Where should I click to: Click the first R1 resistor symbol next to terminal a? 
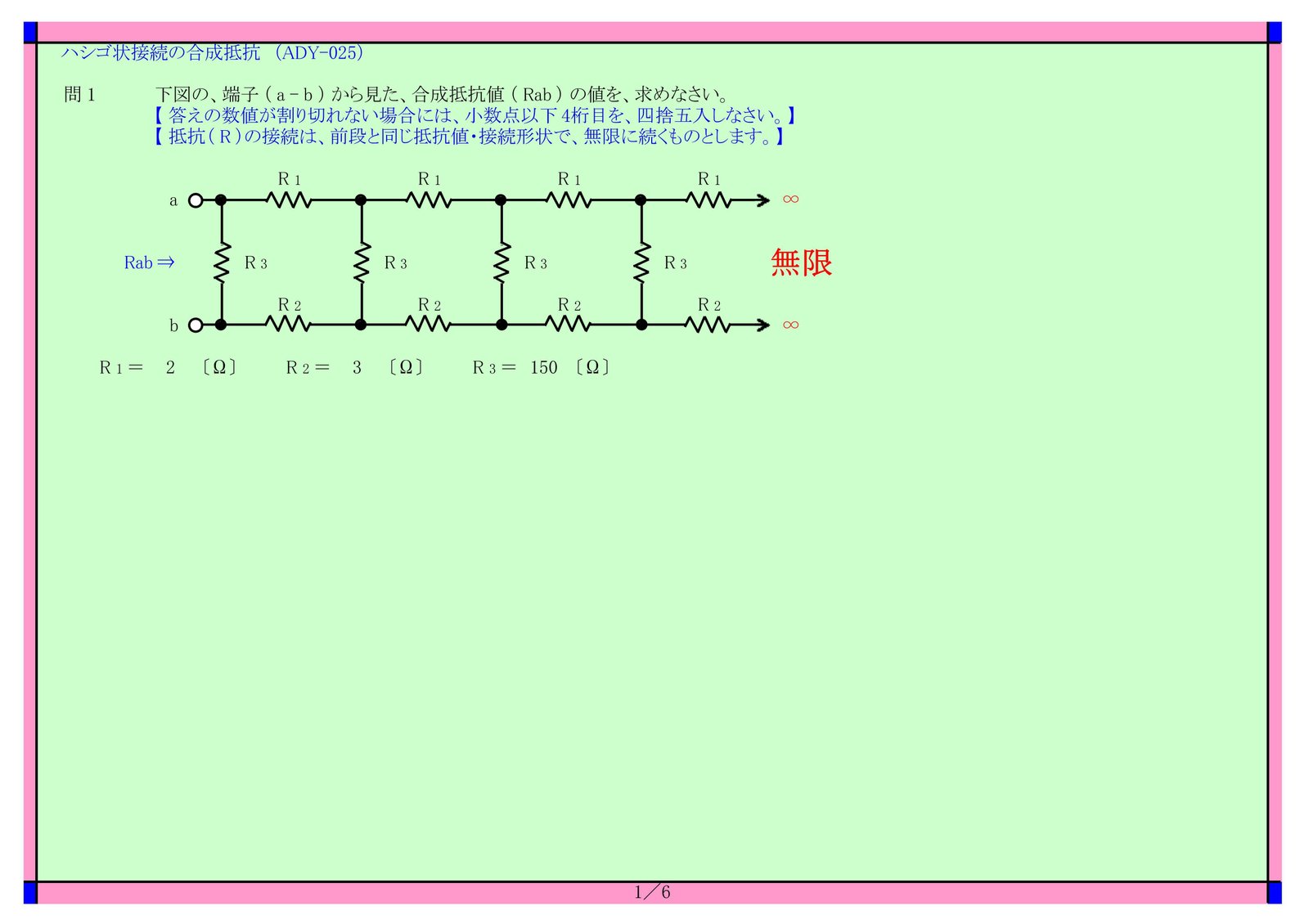pos(290,200)
